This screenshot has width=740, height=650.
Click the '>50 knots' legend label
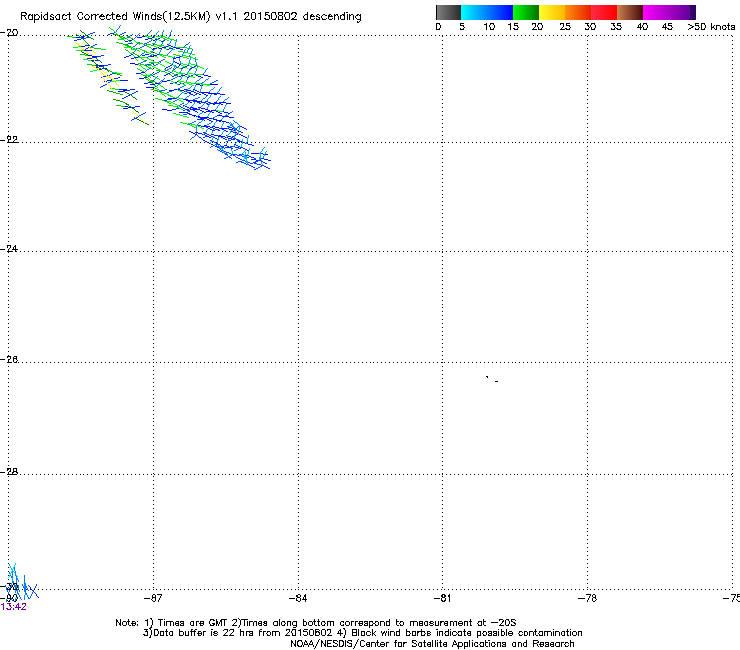coord(711,26)
